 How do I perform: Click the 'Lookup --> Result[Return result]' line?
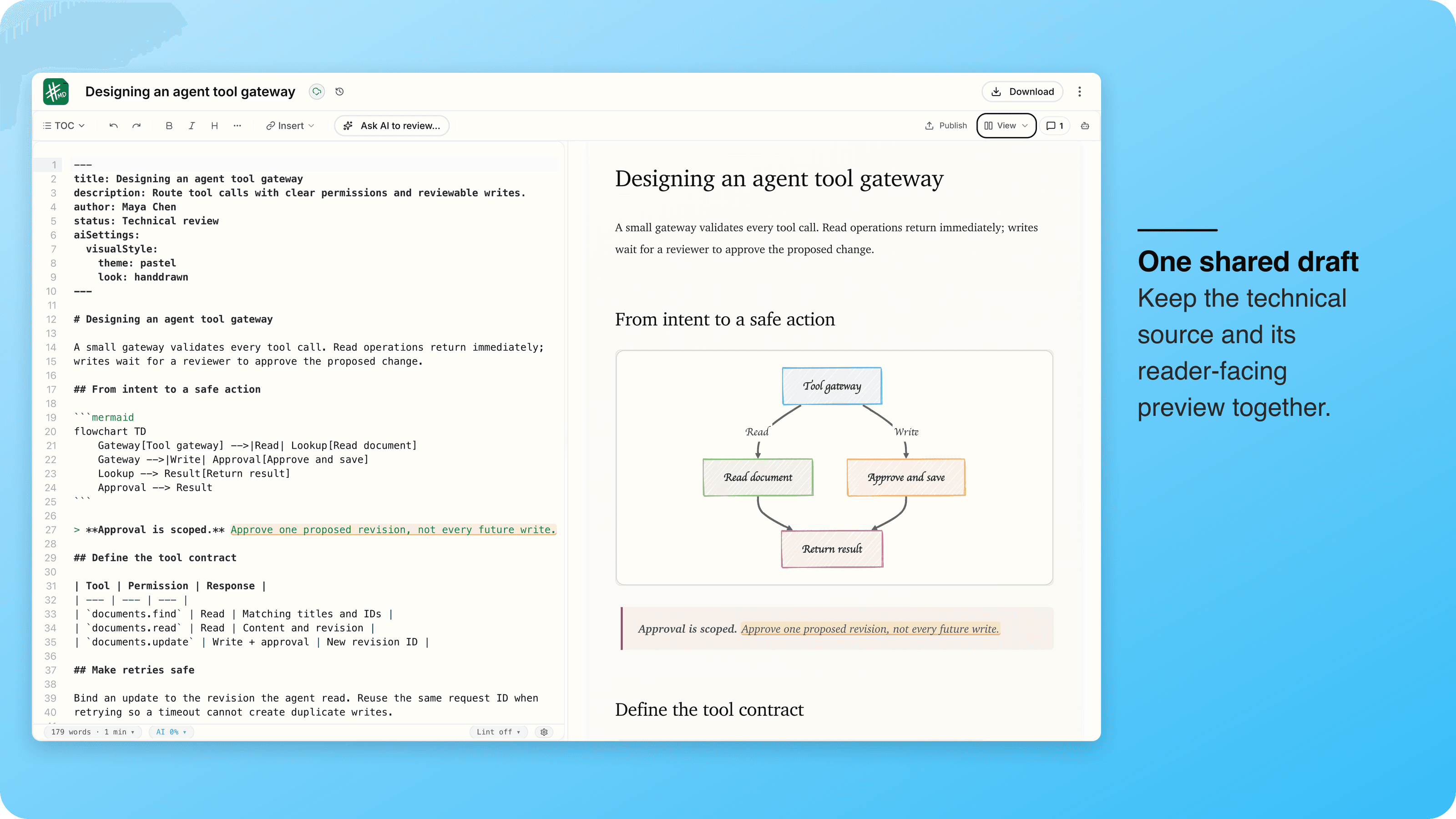pos(194,474)
